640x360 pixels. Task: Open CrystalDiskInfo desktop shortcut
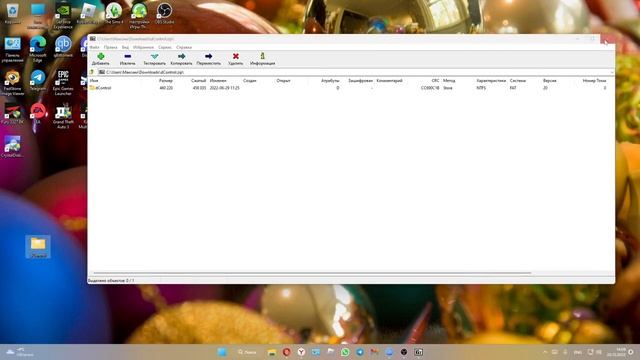(x=12, y=147)
